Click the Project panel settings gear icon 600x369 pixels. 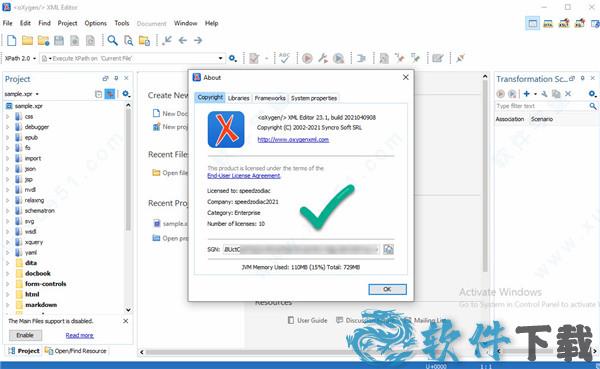126,94
